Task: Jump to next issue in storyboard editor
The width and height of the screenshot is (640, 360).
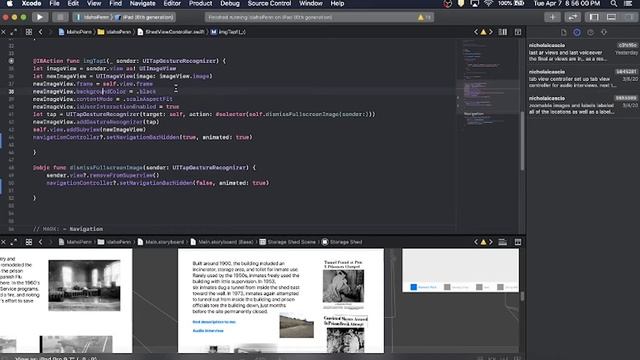Action: 491,242
